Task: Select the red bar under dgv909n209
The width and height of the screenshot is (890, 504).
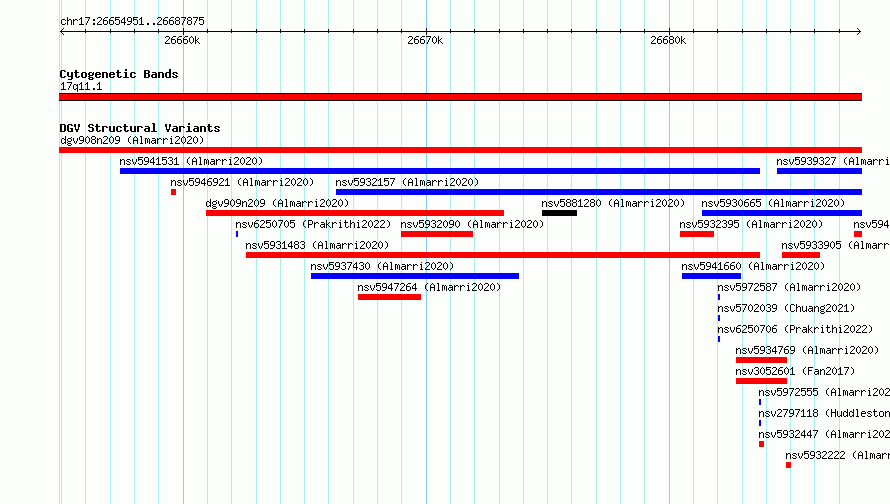Action: (x=355, y=213)
